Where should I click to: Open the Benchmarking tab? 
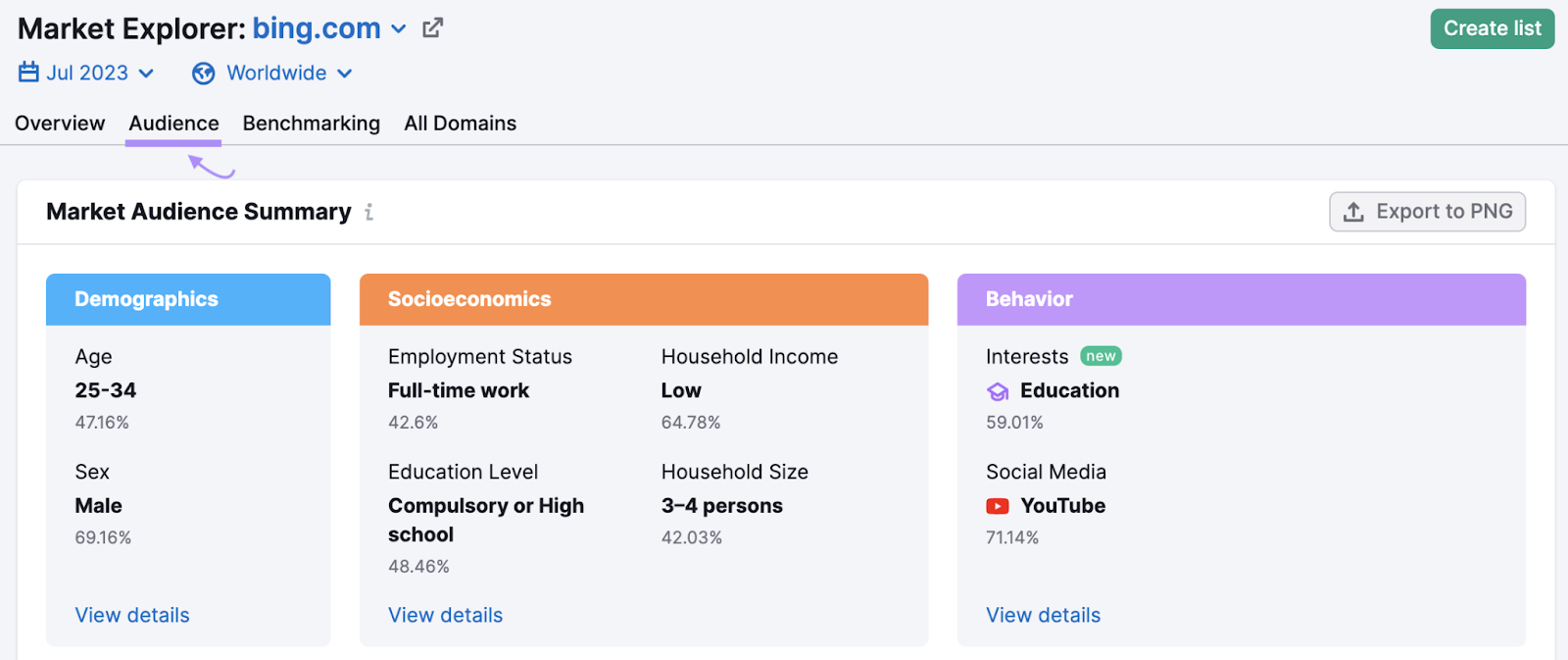312,124
